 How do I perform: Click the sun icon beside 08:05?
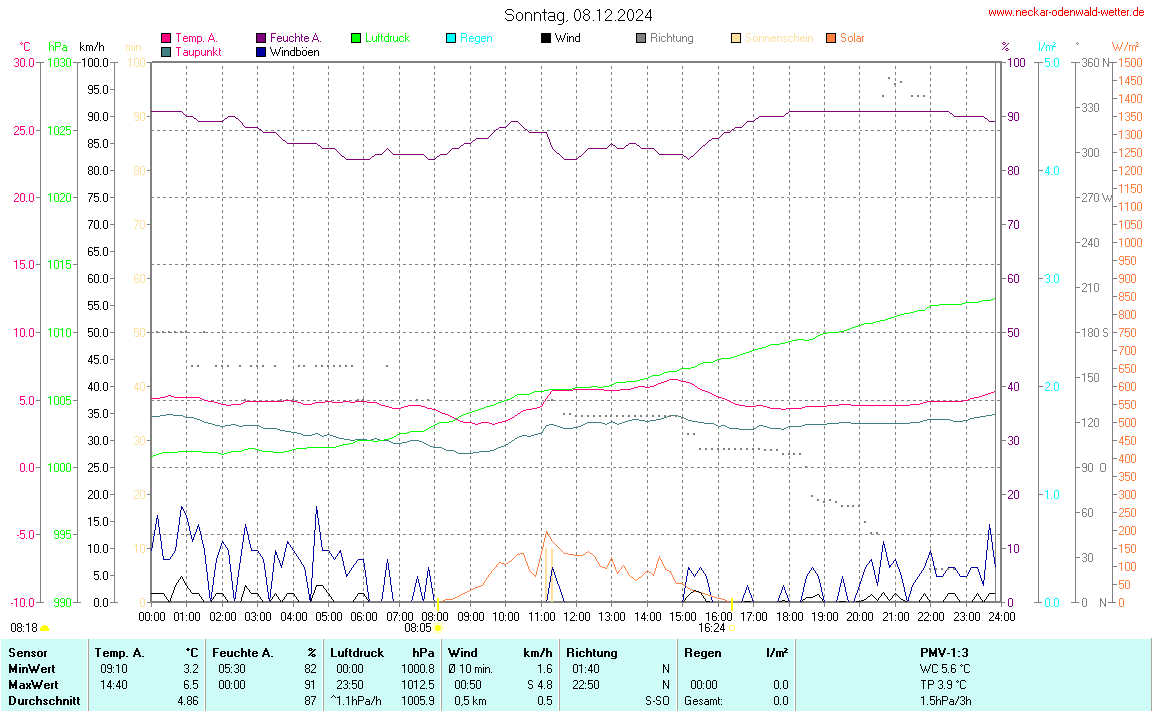[x=438, y=629]
